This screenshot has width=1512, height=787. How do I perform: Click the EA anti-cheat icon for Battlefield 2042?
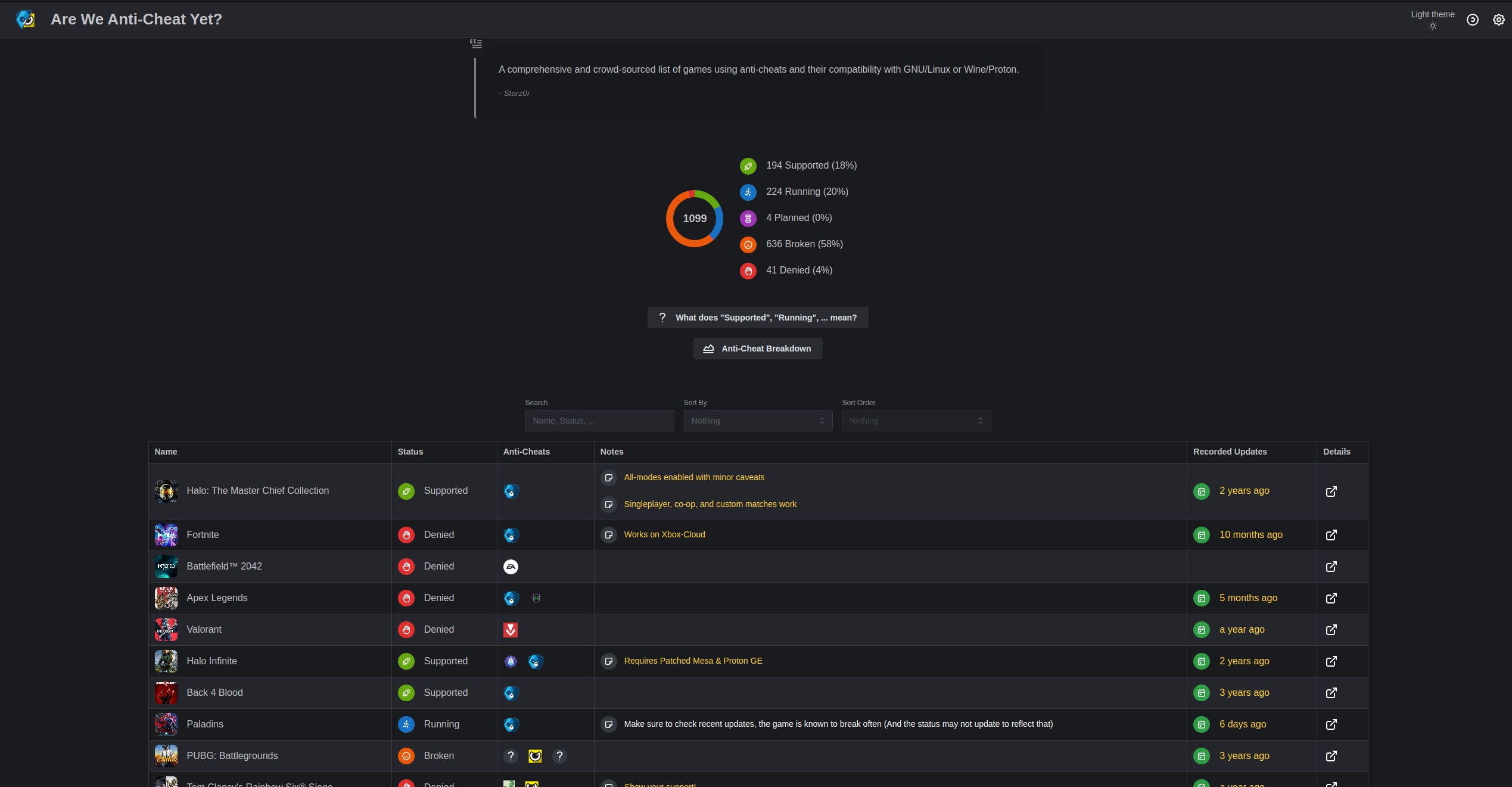tap(511, 567)
